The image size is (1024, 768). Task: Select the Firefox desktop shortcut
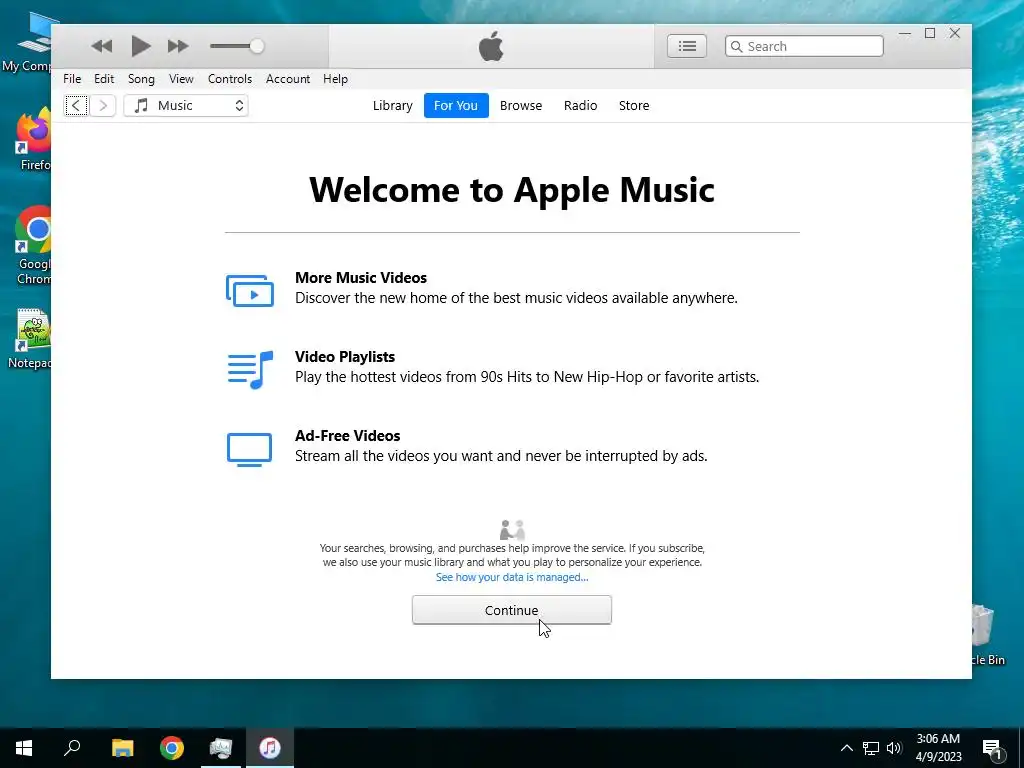coord(33,140)
